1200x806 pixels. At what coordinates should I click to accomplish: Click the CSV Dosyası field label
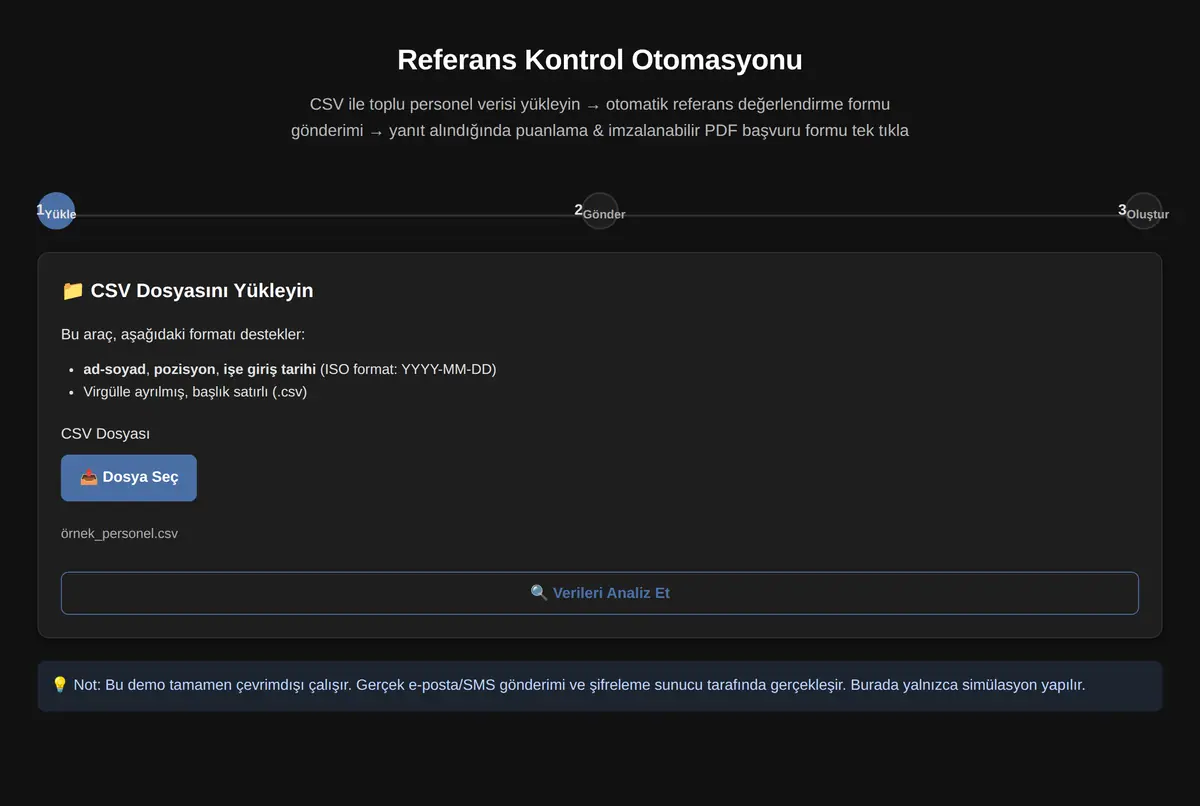105,434
